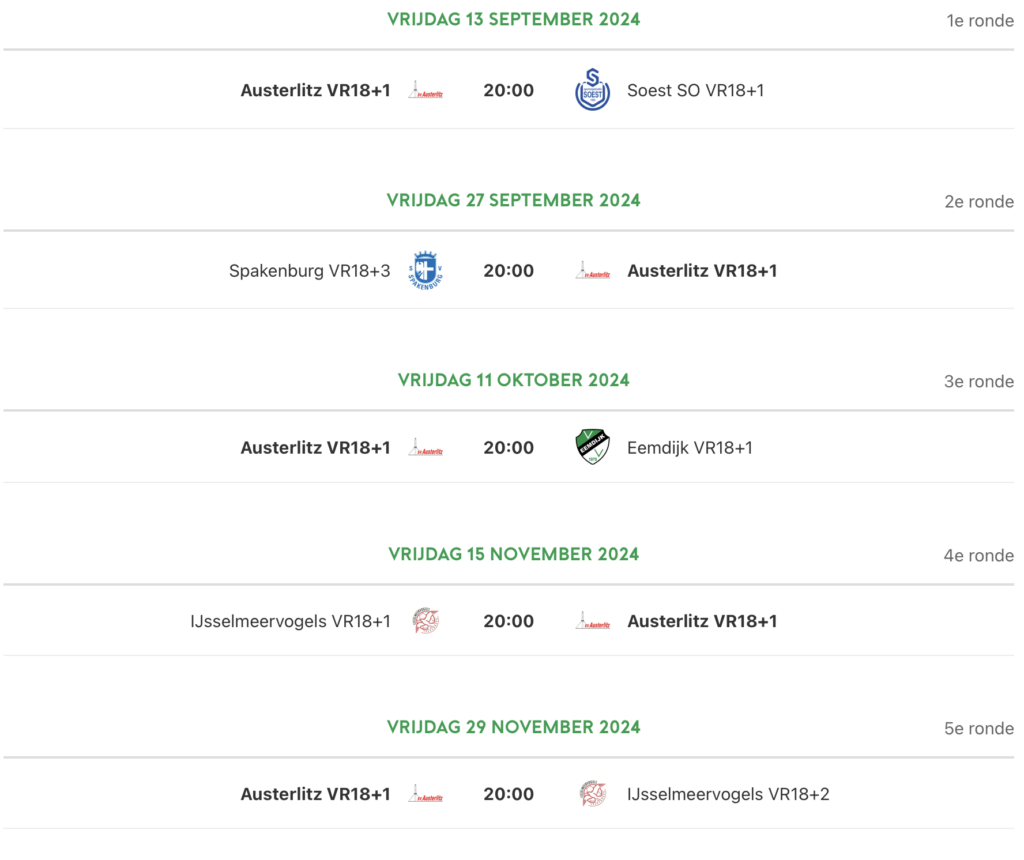Open Soest SO VR18+1 team link

tap(695, 91)
